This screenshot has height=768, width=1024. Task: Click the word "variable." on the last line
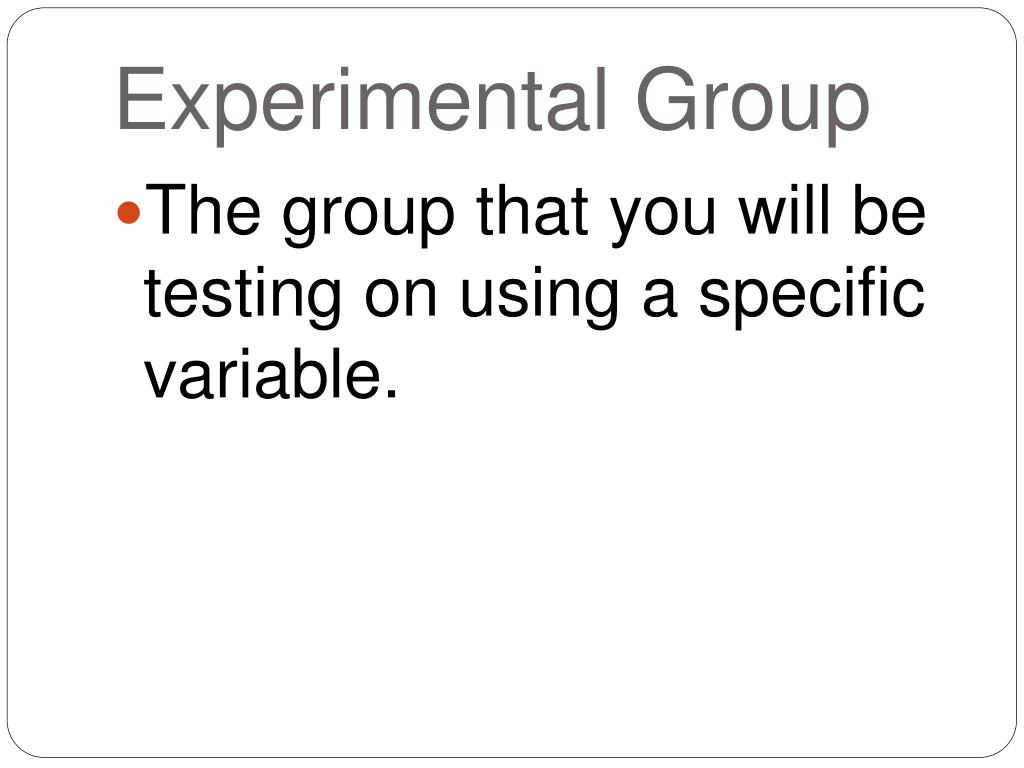point(270,374)
